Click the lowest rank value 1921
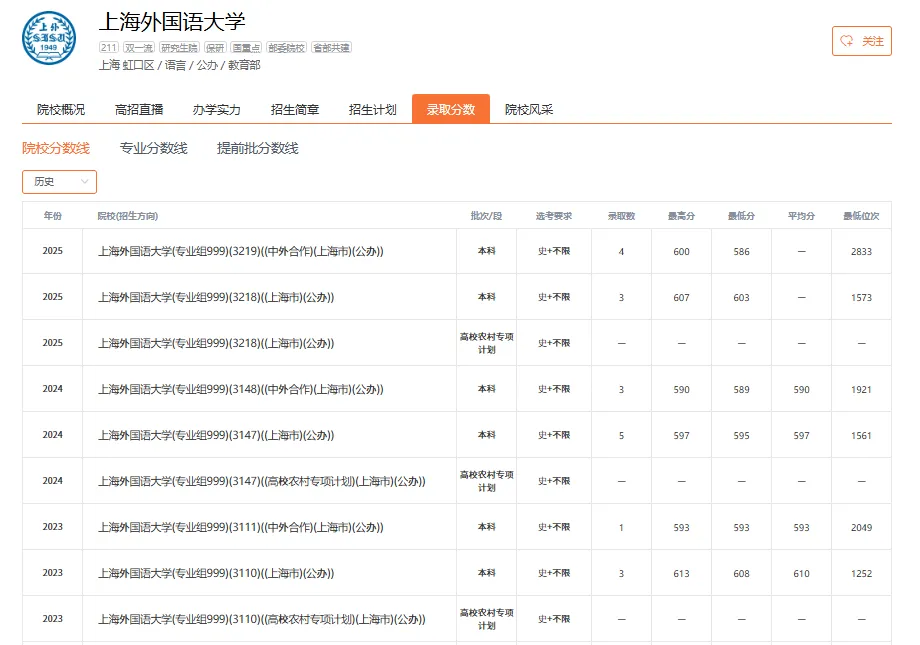 coord(861,390)
